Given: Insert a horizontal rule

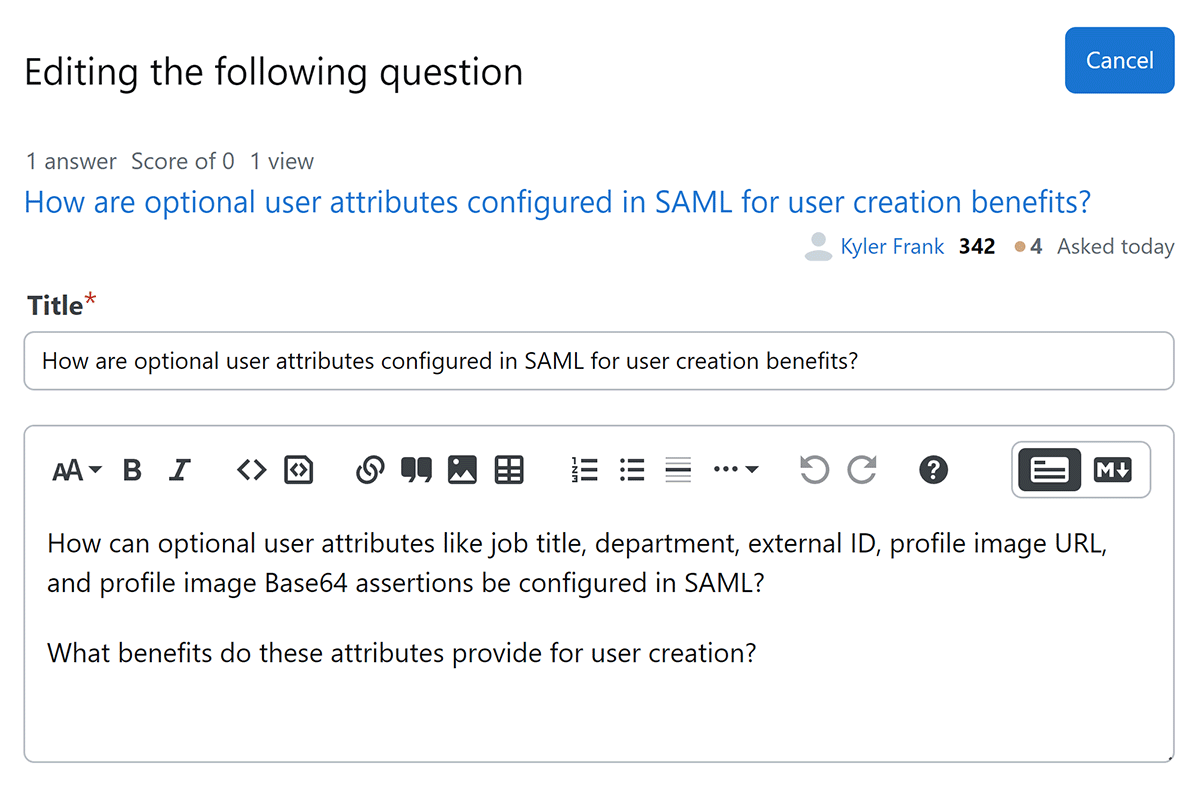Looking at the screenshot, I should click(x=678, y=470).
